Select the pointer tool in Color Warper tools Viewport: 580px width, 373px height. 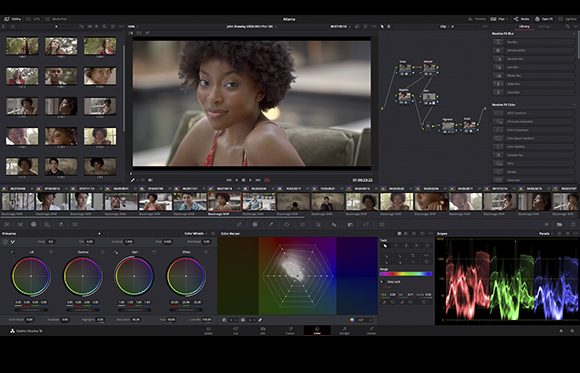(385, 246)
